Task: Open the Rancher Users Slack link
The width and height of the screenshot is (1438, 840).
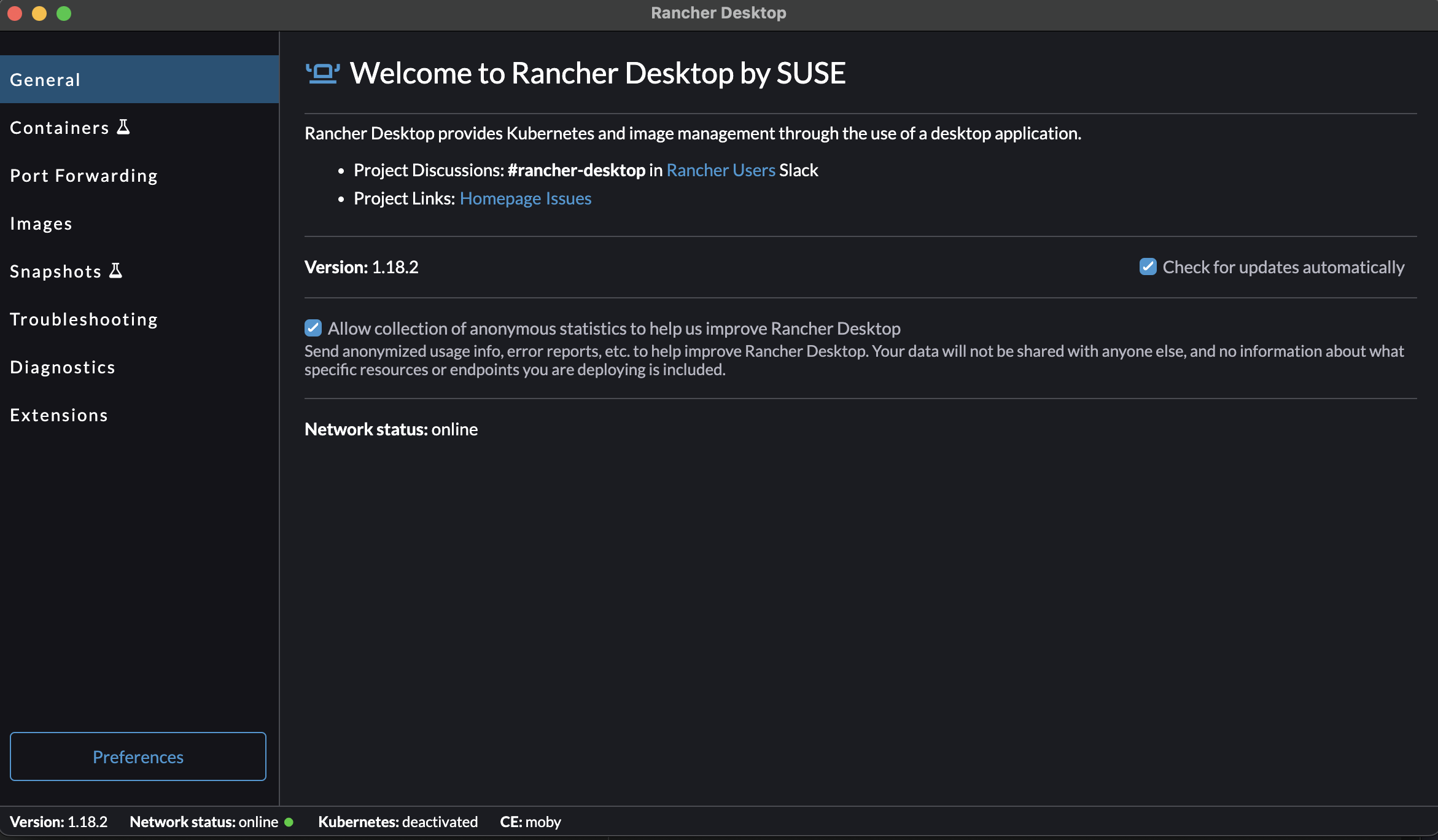Action: coord(721,170)
